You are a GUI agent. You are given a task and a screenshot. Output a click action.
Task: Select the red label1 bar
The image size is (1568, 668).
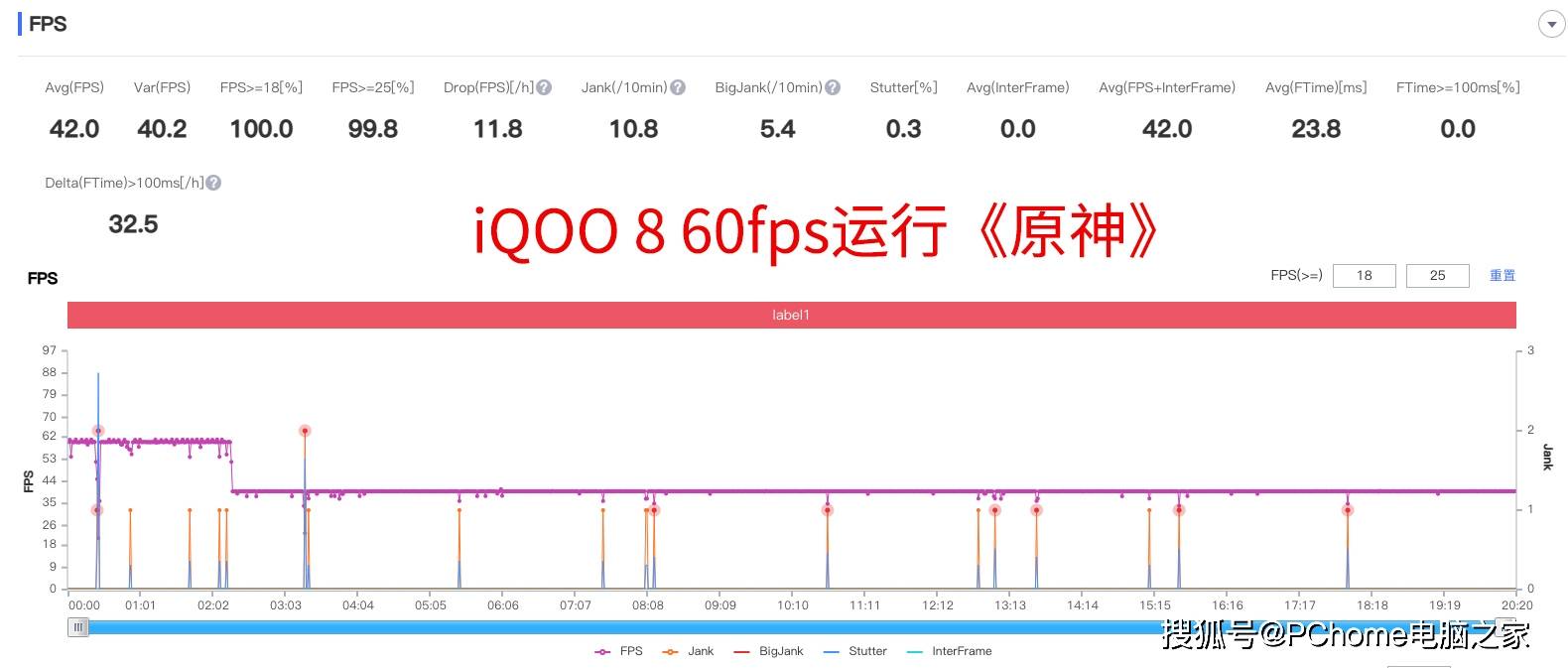pyautogui.click(x=791, y=315)
